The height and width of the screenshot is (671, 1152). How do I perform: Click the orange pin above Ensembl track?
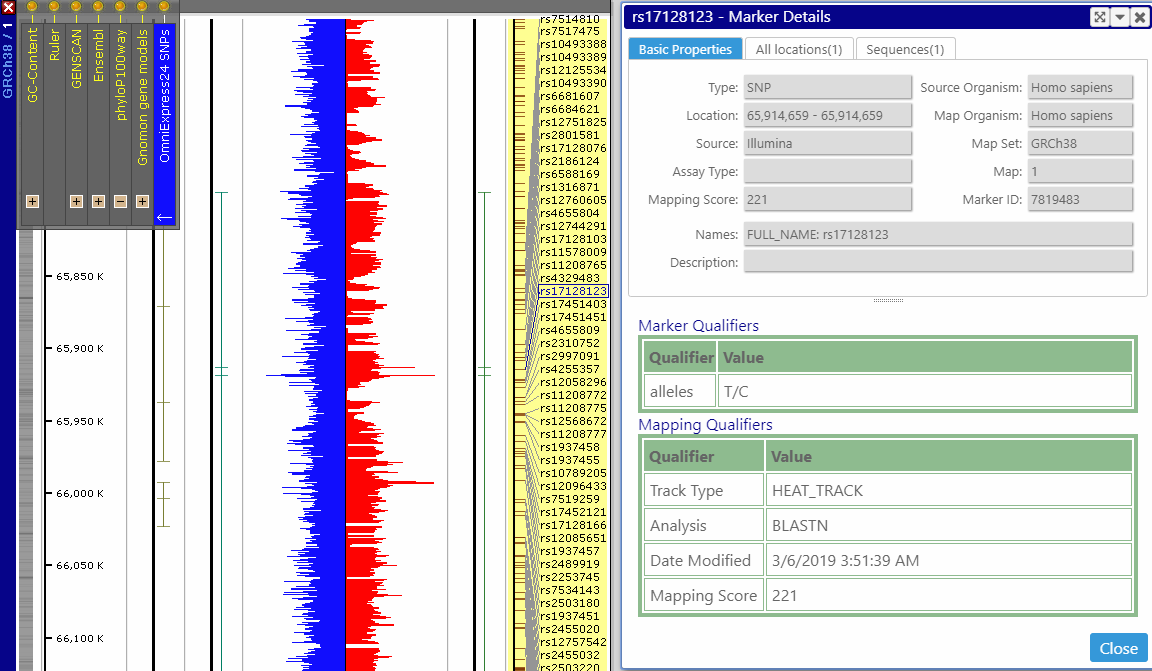pos(98,7)
